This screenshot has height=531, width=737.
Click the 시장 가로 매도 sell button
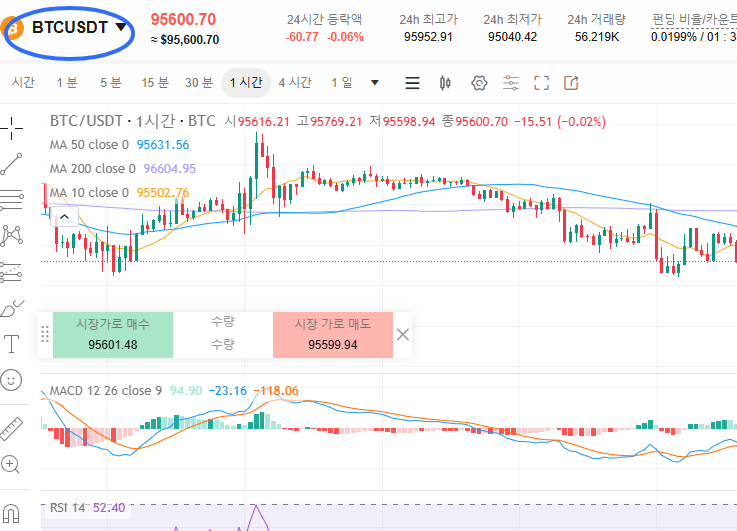pyautogui.click(x=333, y=335)
